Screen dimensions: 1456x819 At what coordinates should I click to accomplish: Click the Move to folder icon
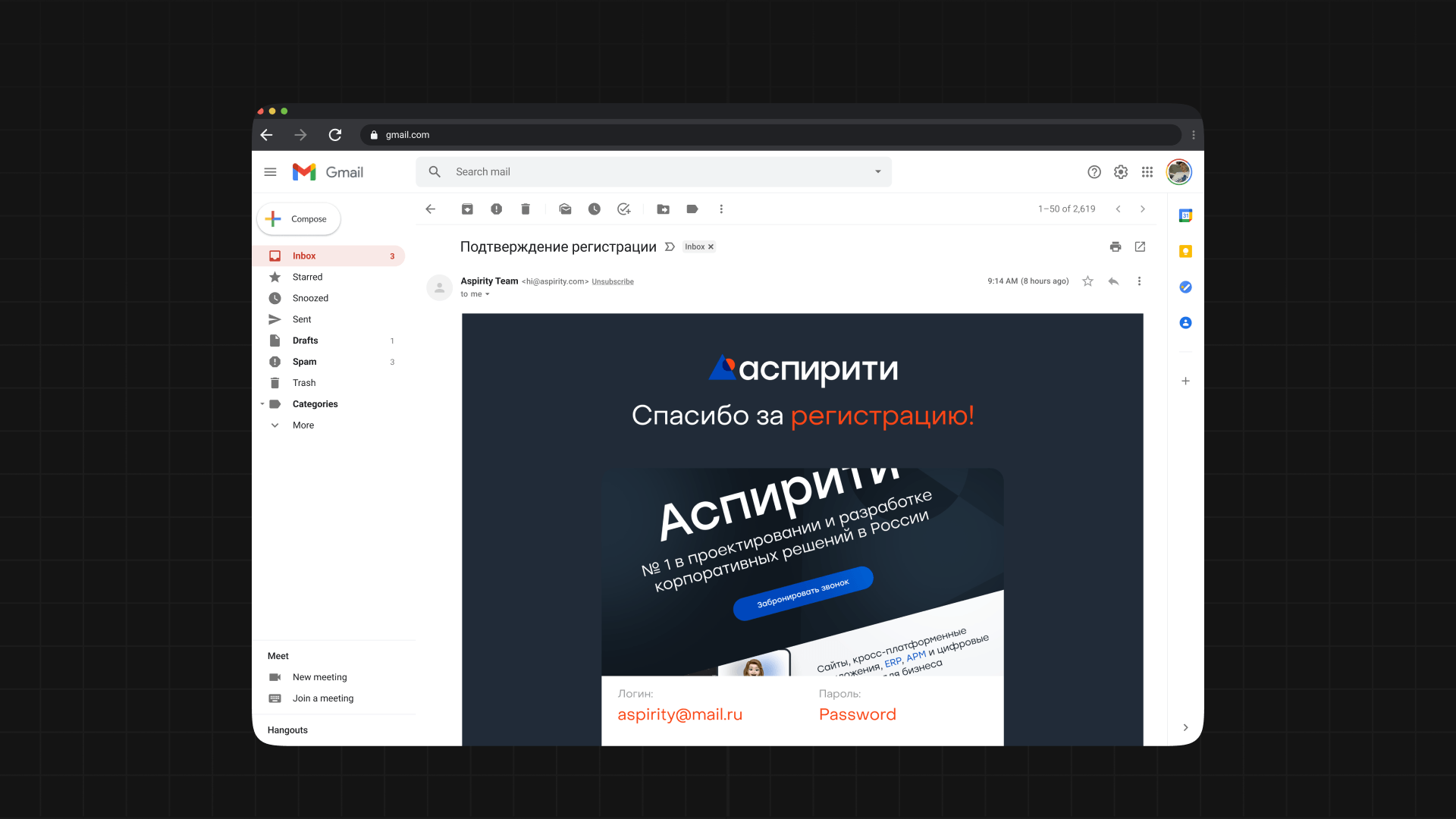663,209
